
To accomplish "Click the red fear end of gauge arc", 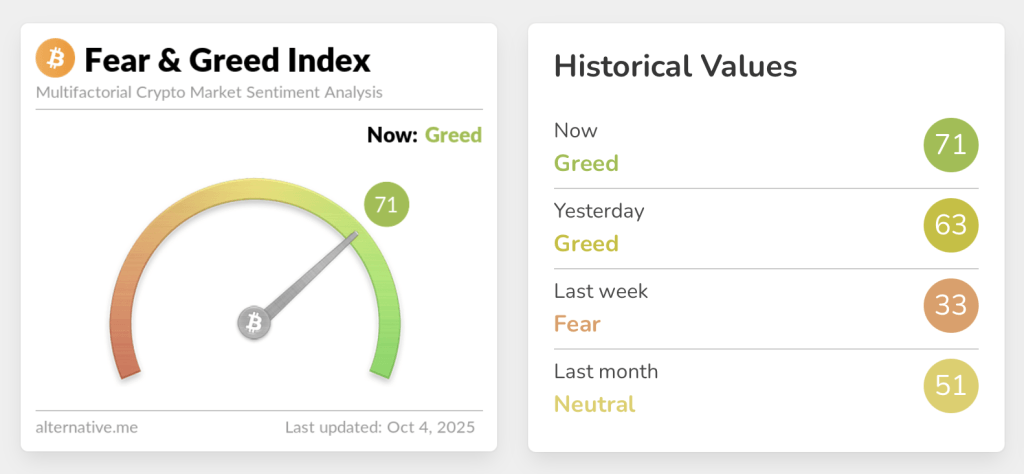I will [124, 360].
